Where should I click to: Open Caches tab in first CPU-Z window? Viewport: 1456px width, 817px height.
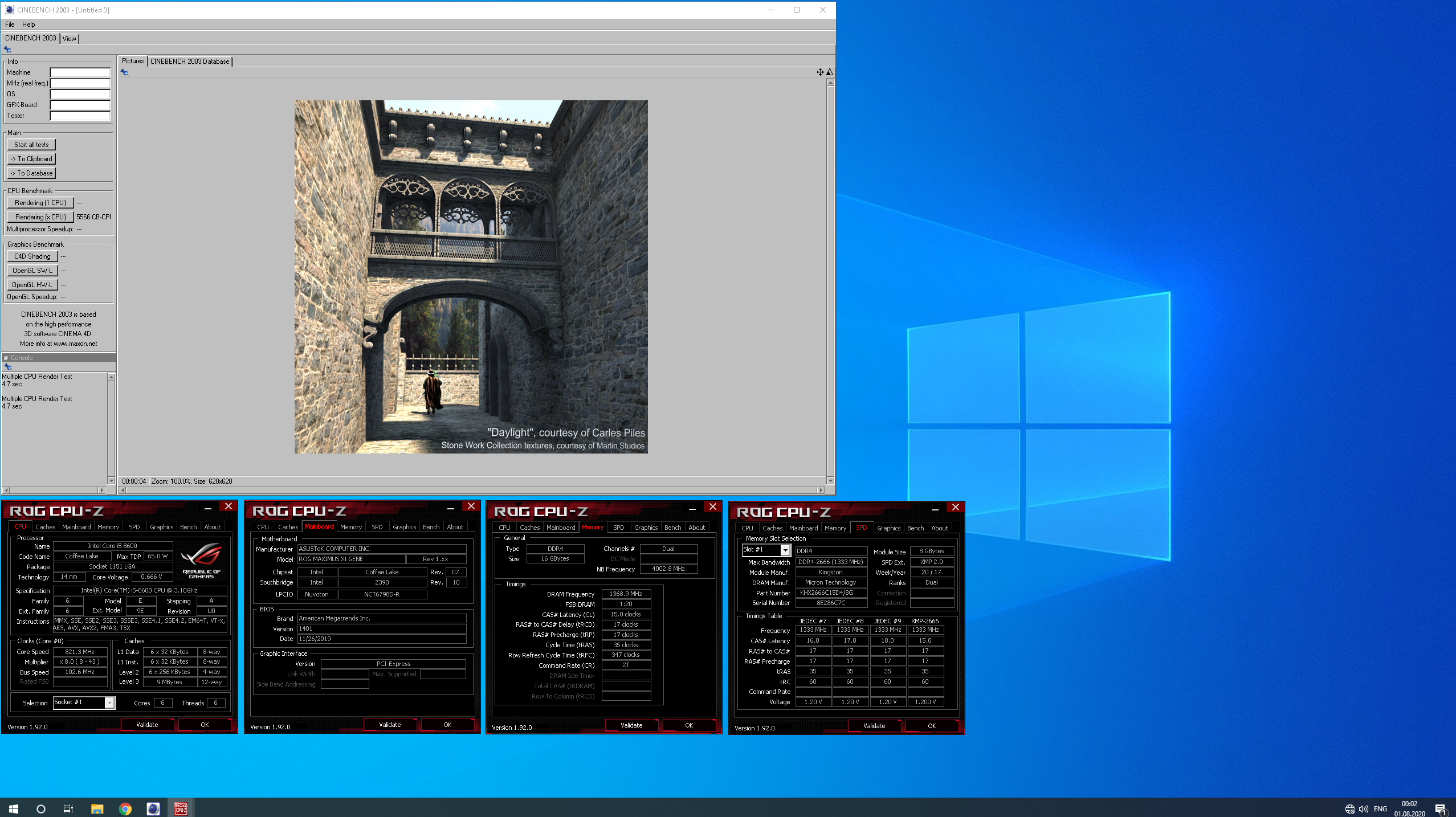[46, 527]
